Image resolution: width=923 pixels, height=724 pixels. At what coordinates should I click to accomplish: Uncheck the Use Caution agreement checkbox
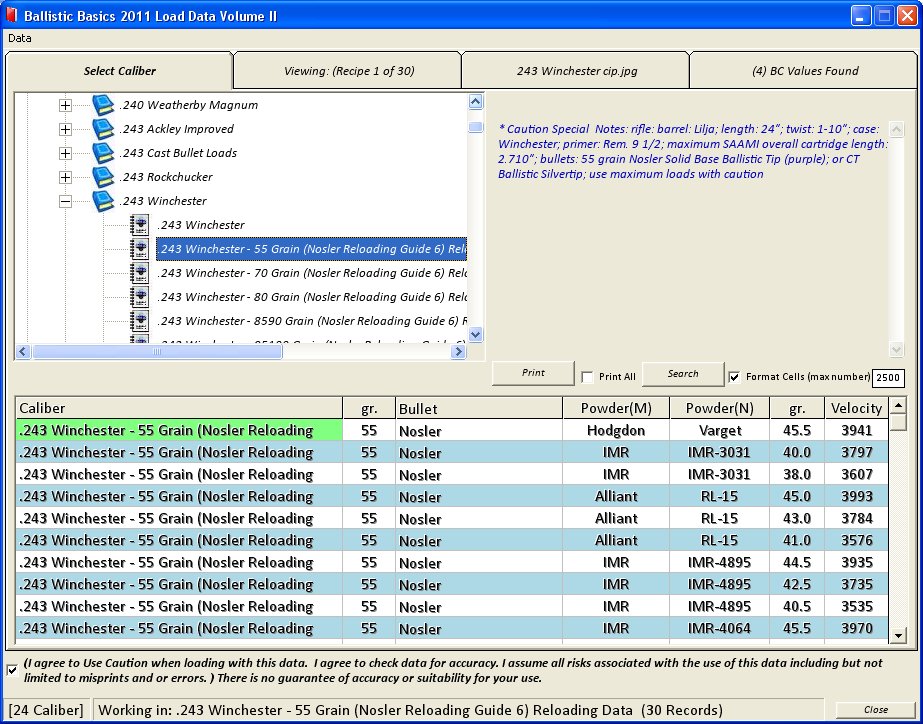click(12, 669)
